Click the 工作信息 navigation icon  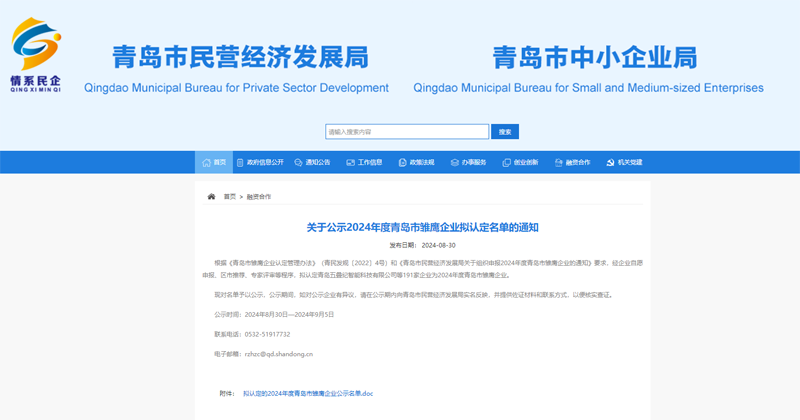349,162
